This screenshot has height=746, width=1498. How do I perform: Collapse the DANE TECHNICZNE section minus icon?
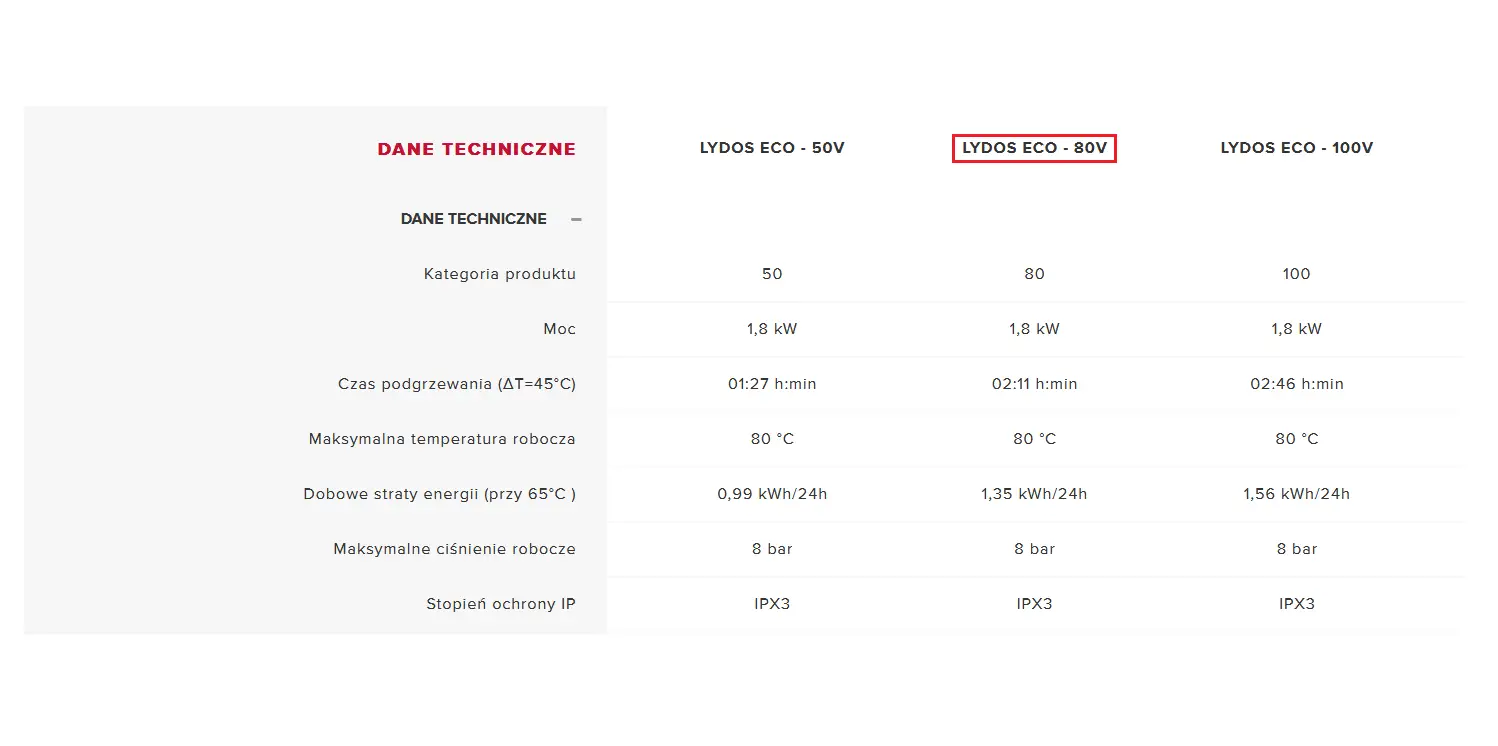[x=576, y=219]
